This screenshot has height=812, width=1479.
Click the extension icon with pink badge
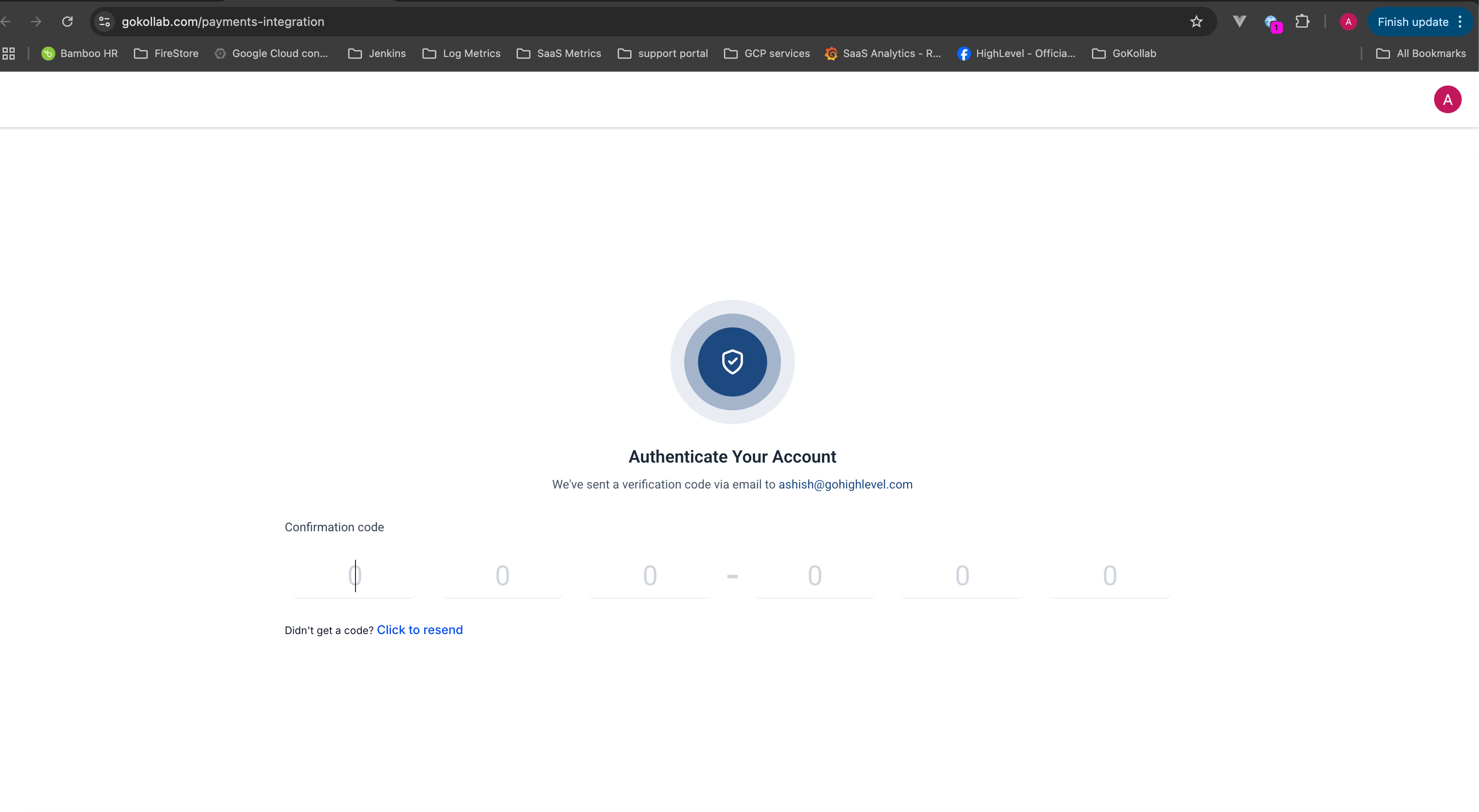point(1272,23)
